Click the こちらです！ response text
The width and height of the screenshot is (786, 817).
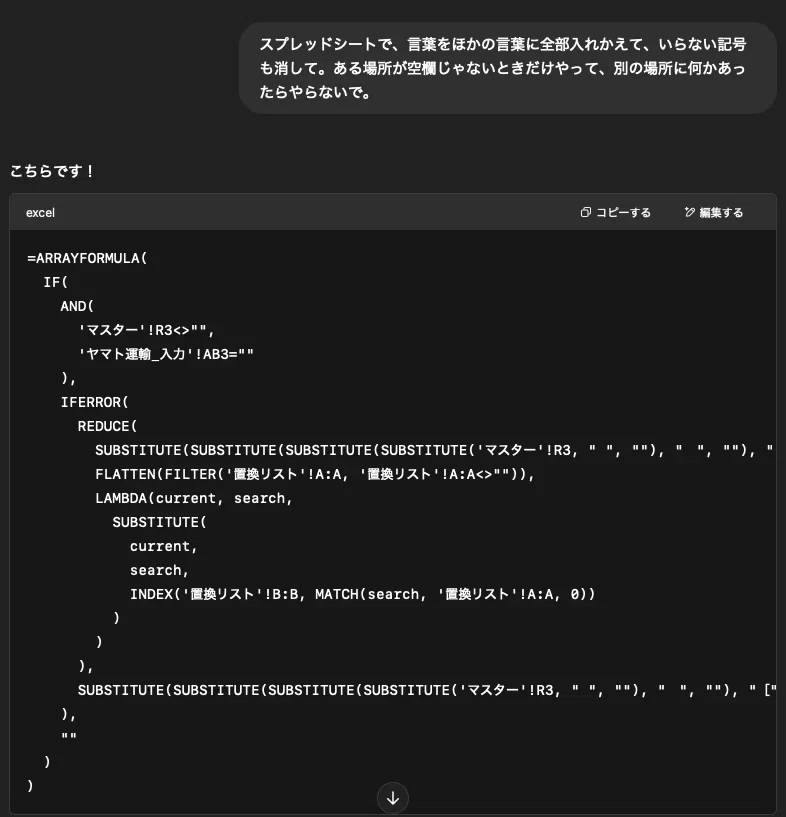pos(52,171)
